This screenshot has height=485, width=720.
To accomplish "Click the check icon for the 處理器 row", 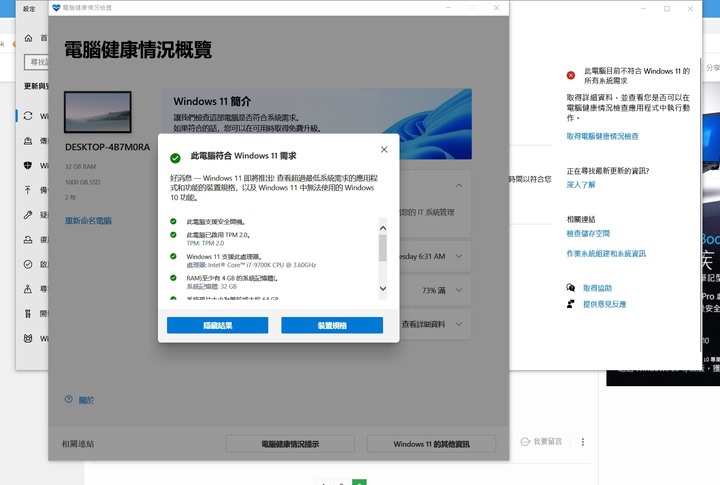I will pos(173,256).
